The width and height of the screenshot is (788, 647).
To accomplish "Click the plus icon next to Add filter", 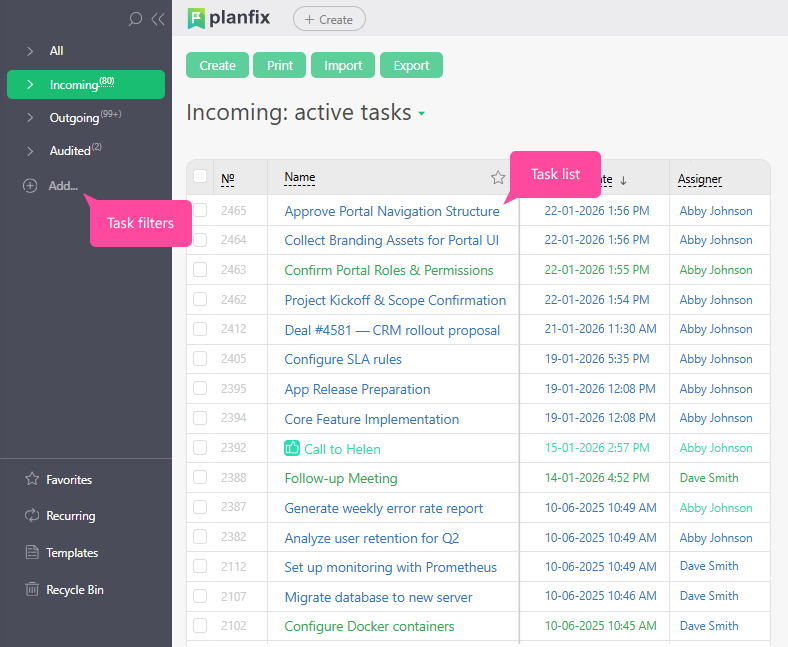I will click(30, 186).
